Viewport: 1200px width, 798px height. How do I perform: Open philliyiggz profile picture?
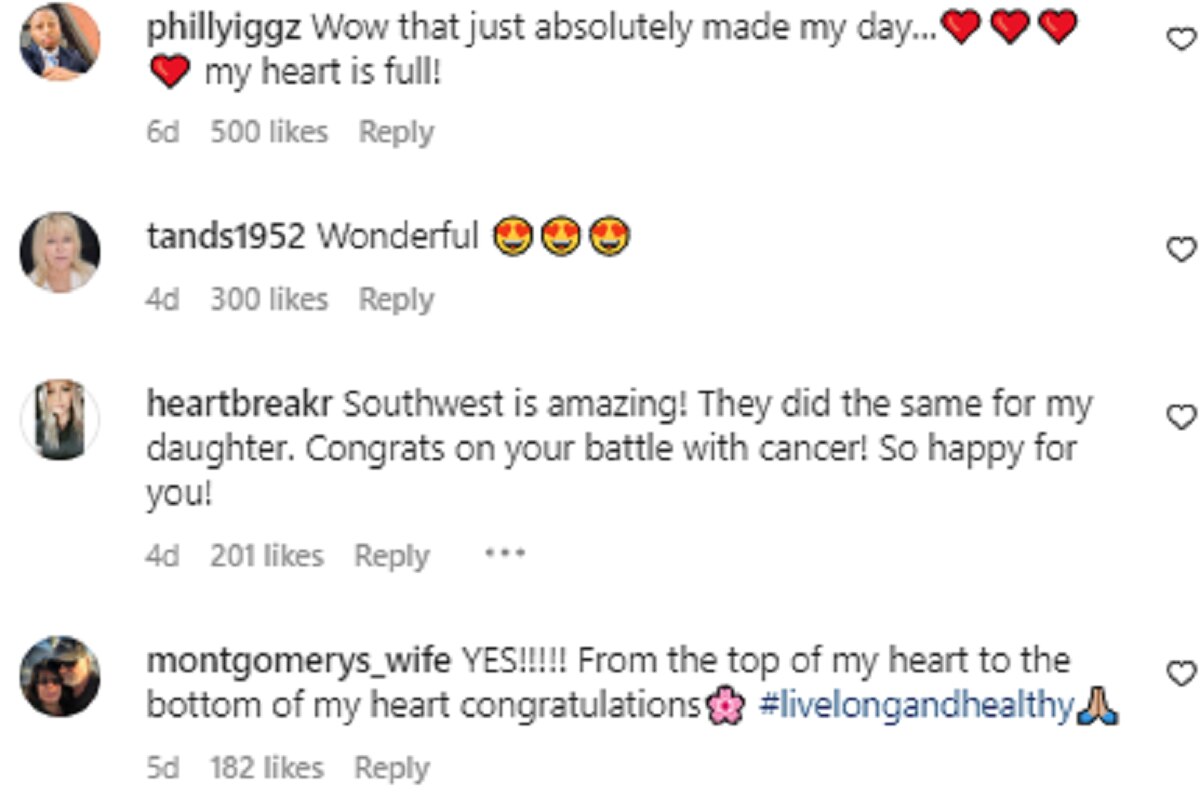[60, 42]
